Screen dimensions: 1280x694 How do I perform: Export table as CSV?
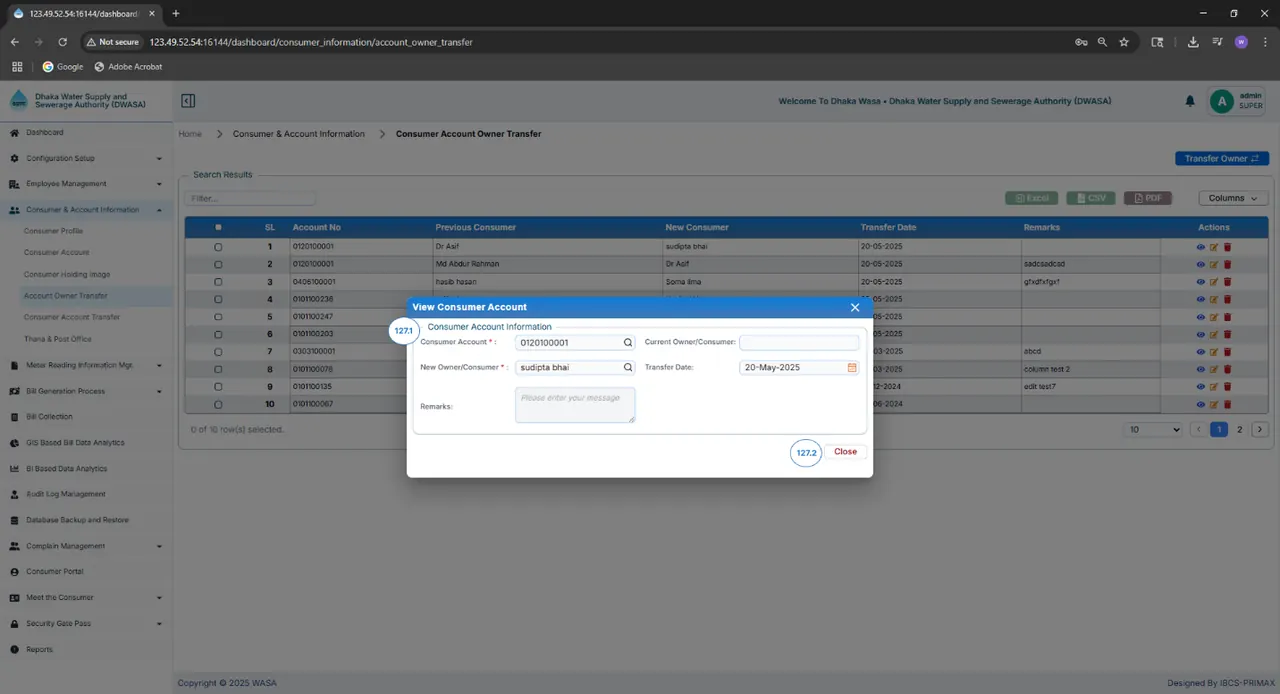(x=1090, y=198)
